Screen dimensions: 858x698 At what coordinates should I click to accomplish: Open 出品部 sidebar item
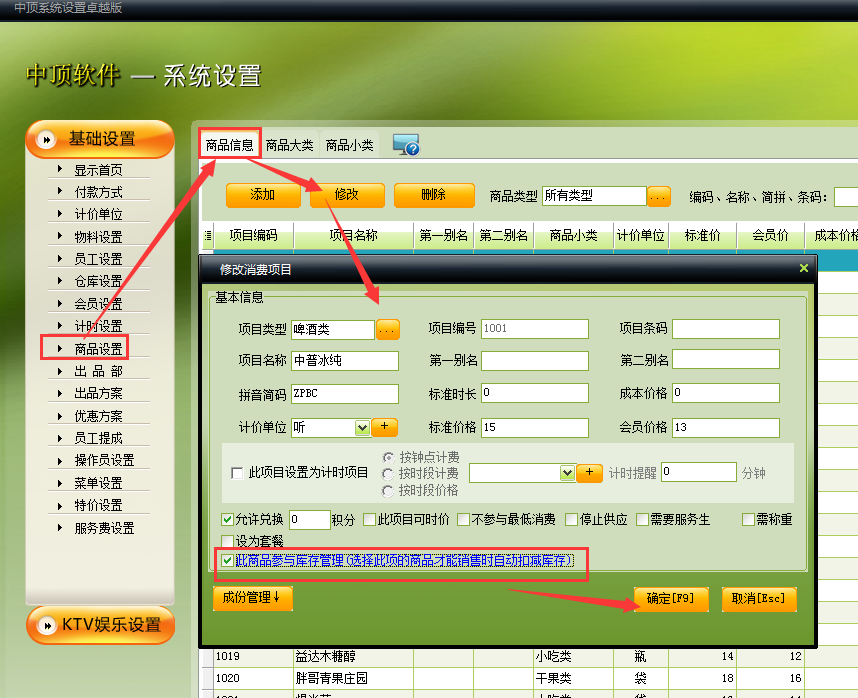click(98, 371)
